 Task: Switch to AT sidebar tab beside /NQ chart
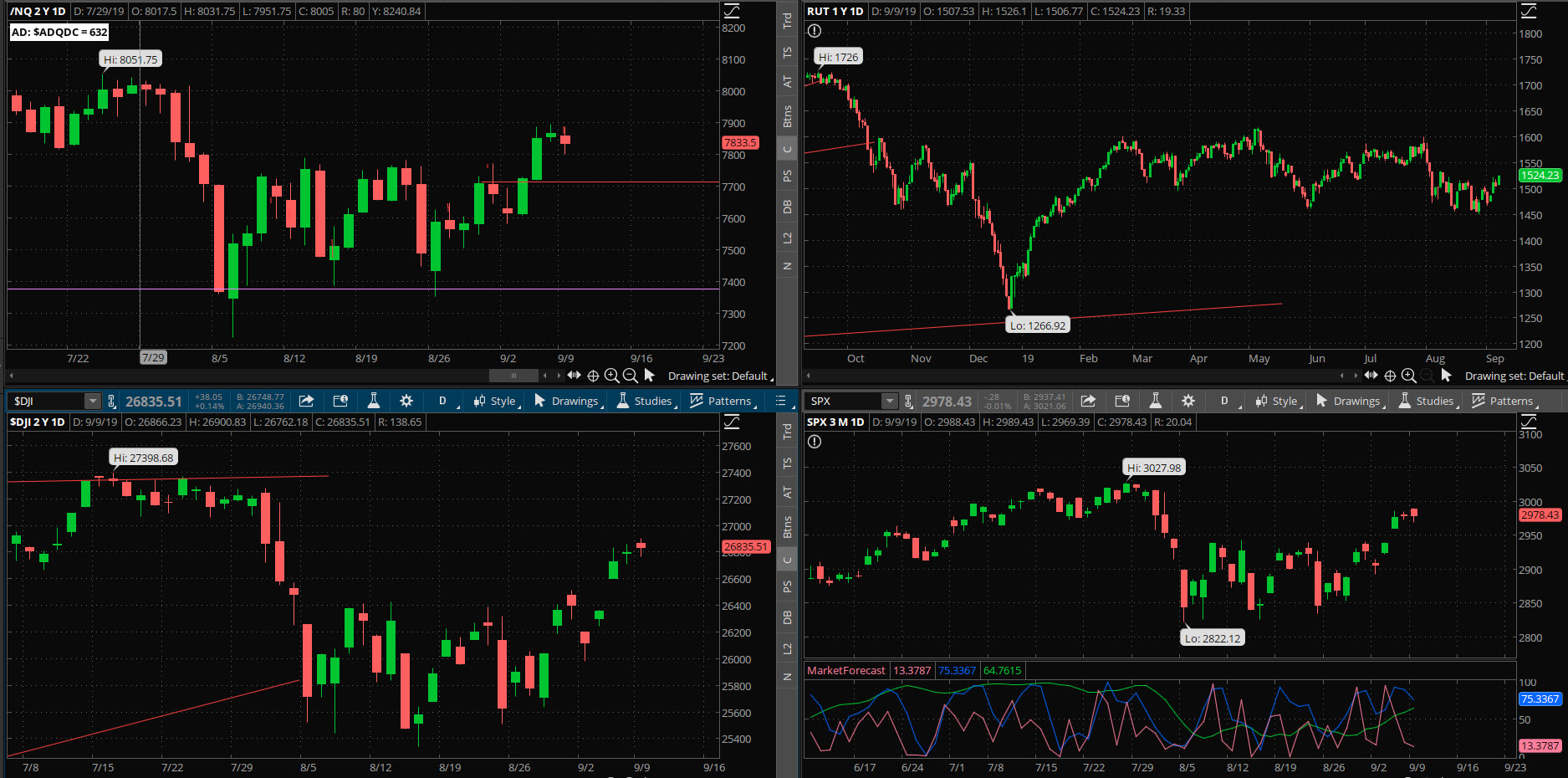coord(787,82)
